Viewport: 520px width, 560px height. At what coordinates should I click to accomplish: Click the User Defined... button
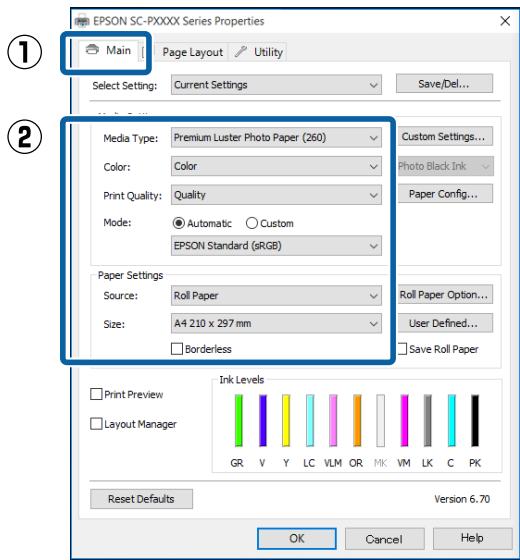coord(445,323)
